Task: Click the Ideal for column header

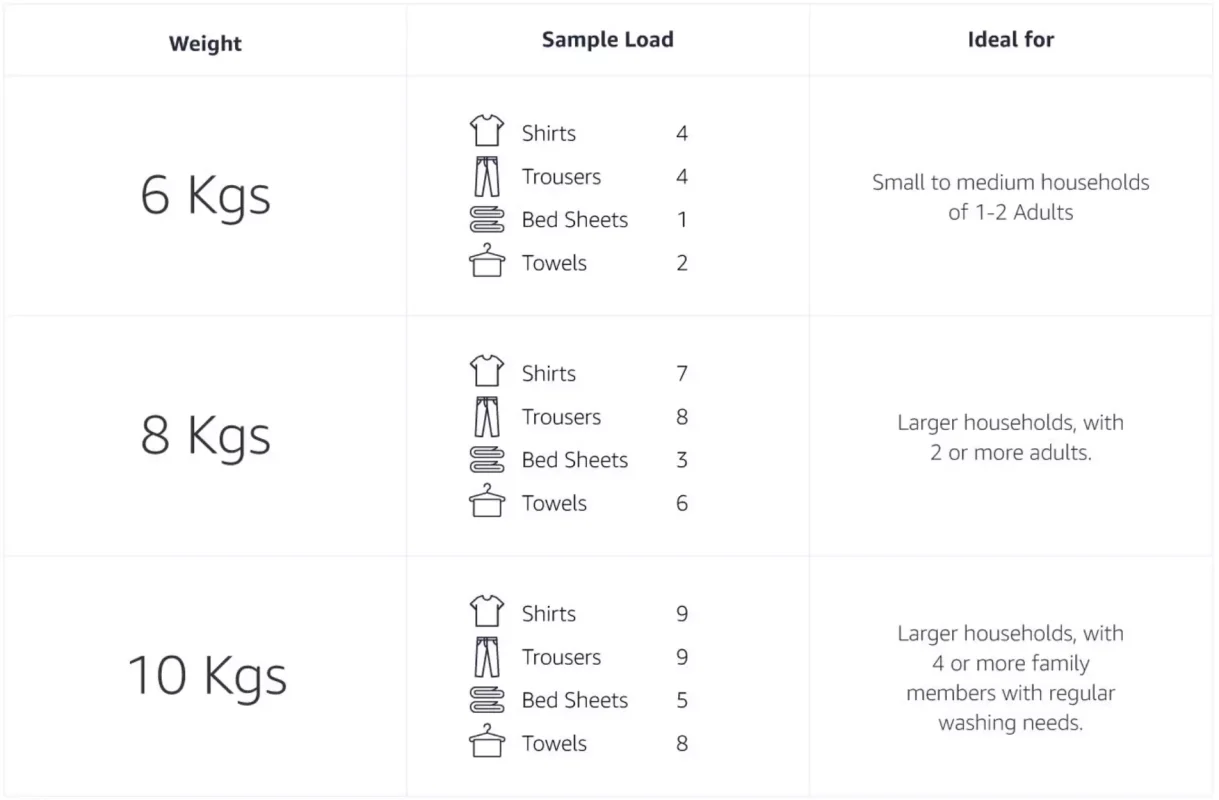Action: 1010,40
